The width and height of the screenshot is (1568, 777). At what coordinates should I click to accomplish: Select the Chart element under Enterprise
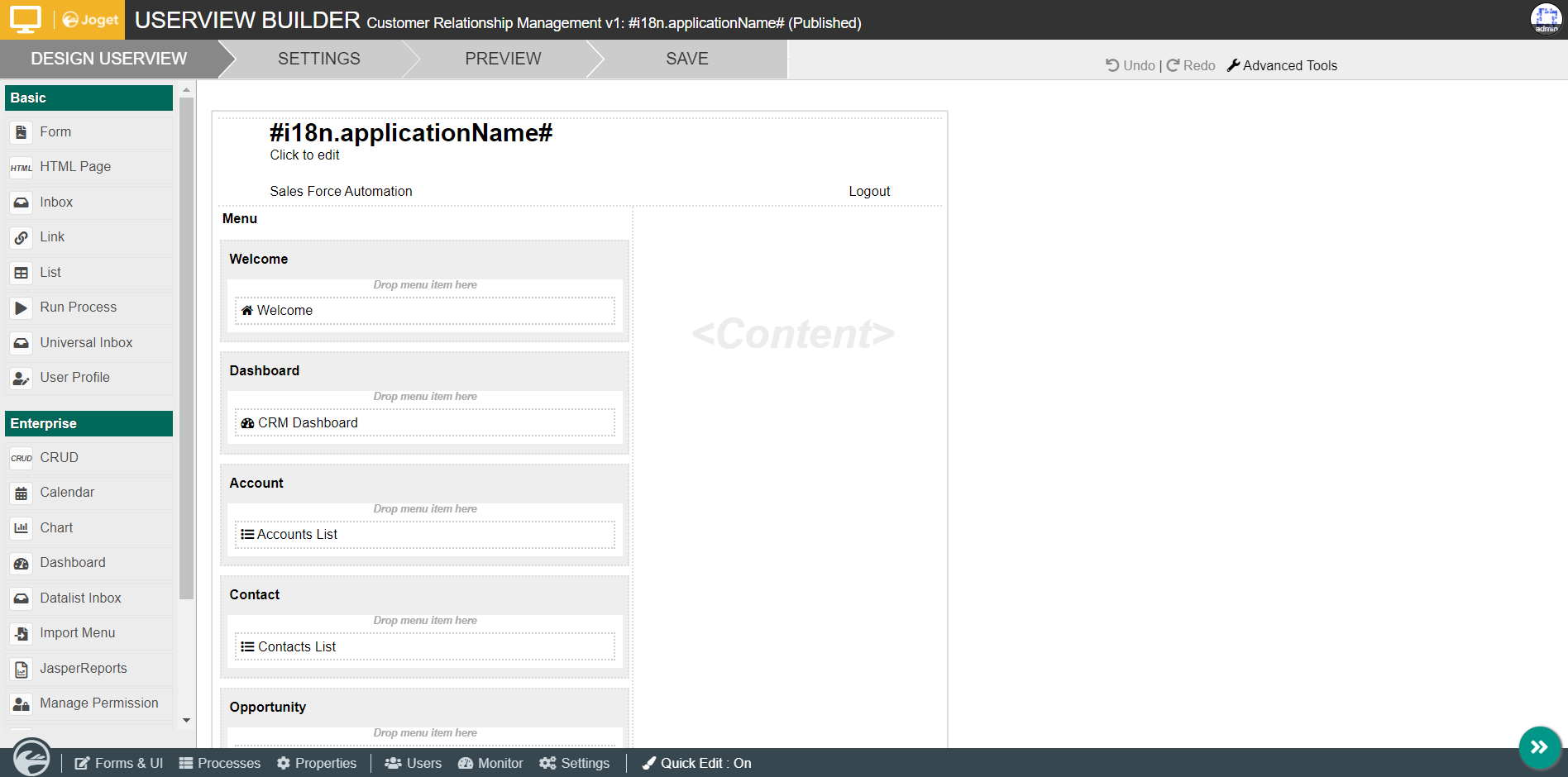pyautogui.click(x=56, y=527)
